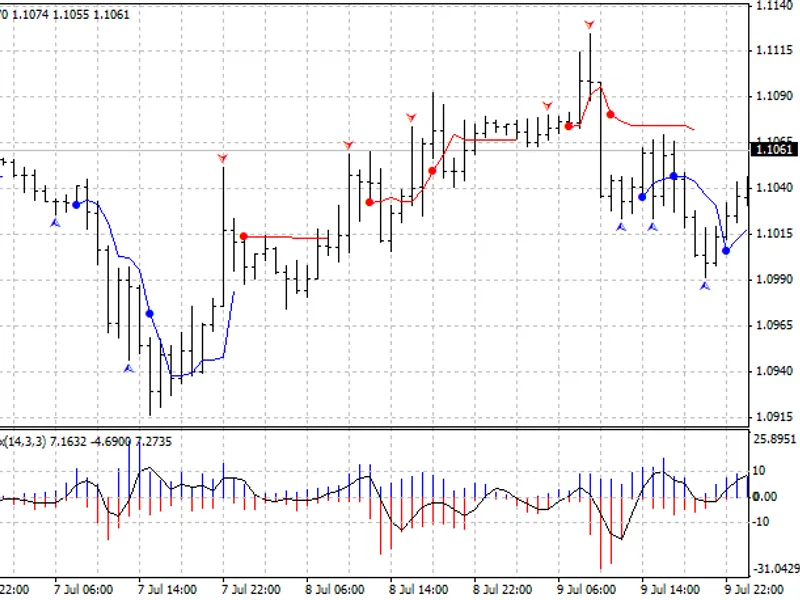Screen dimensions: 800x600
Task: Select blue dot at top of the 9 Jul blue curve
Action: [x=673, y=176]
